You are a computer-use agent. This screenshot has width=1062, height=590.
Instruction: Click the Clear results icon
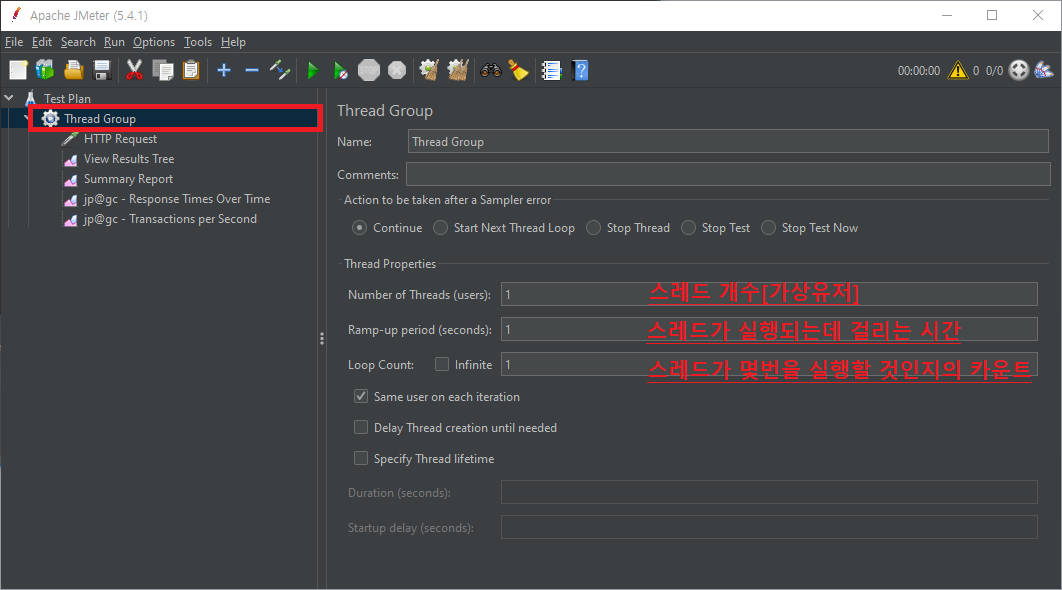coord(429,70)
